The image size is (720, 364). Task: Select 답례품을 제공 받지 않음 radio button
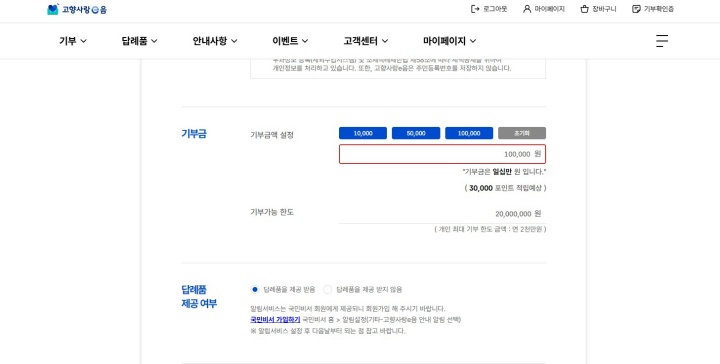327,290
